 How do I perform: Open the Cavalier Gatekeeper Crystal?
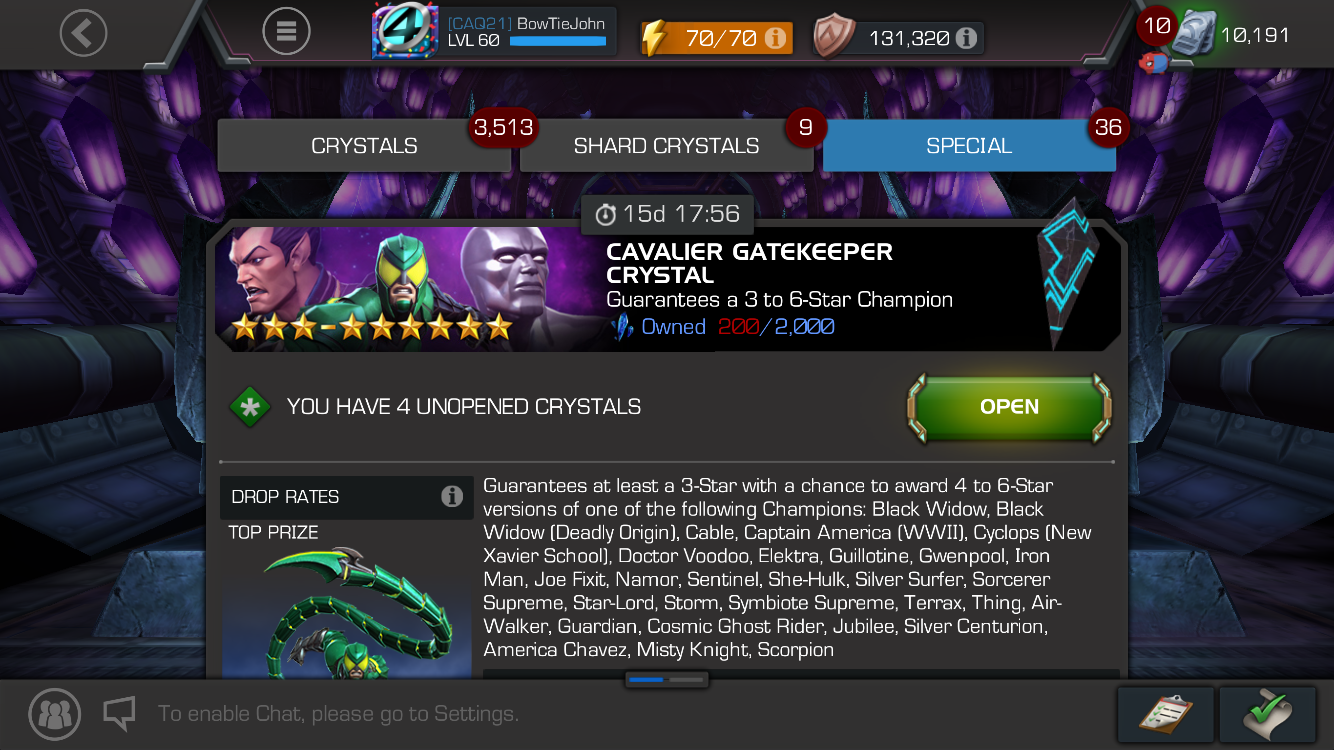pos(1009,407)
